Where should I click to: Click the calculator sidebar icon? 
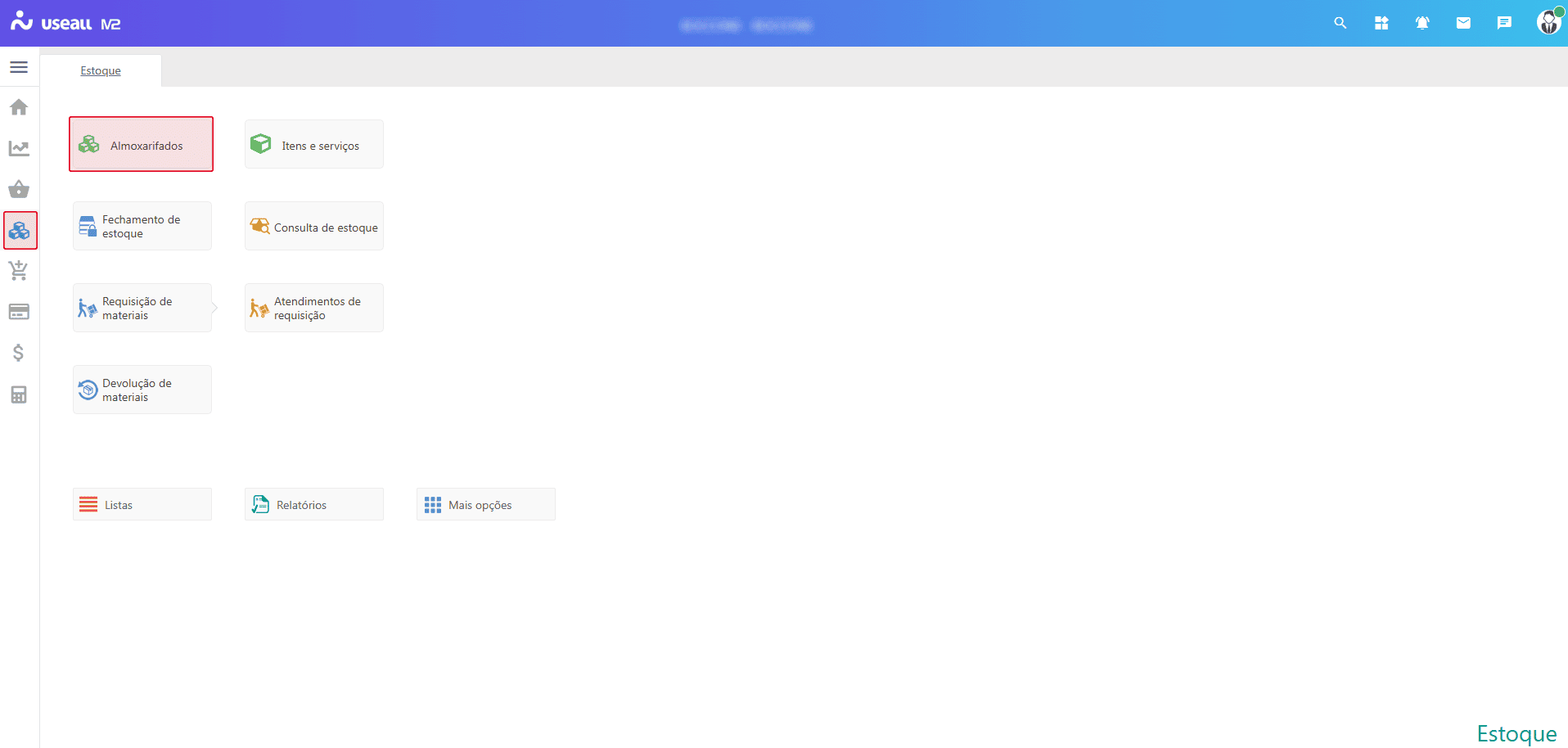point(19,394)
